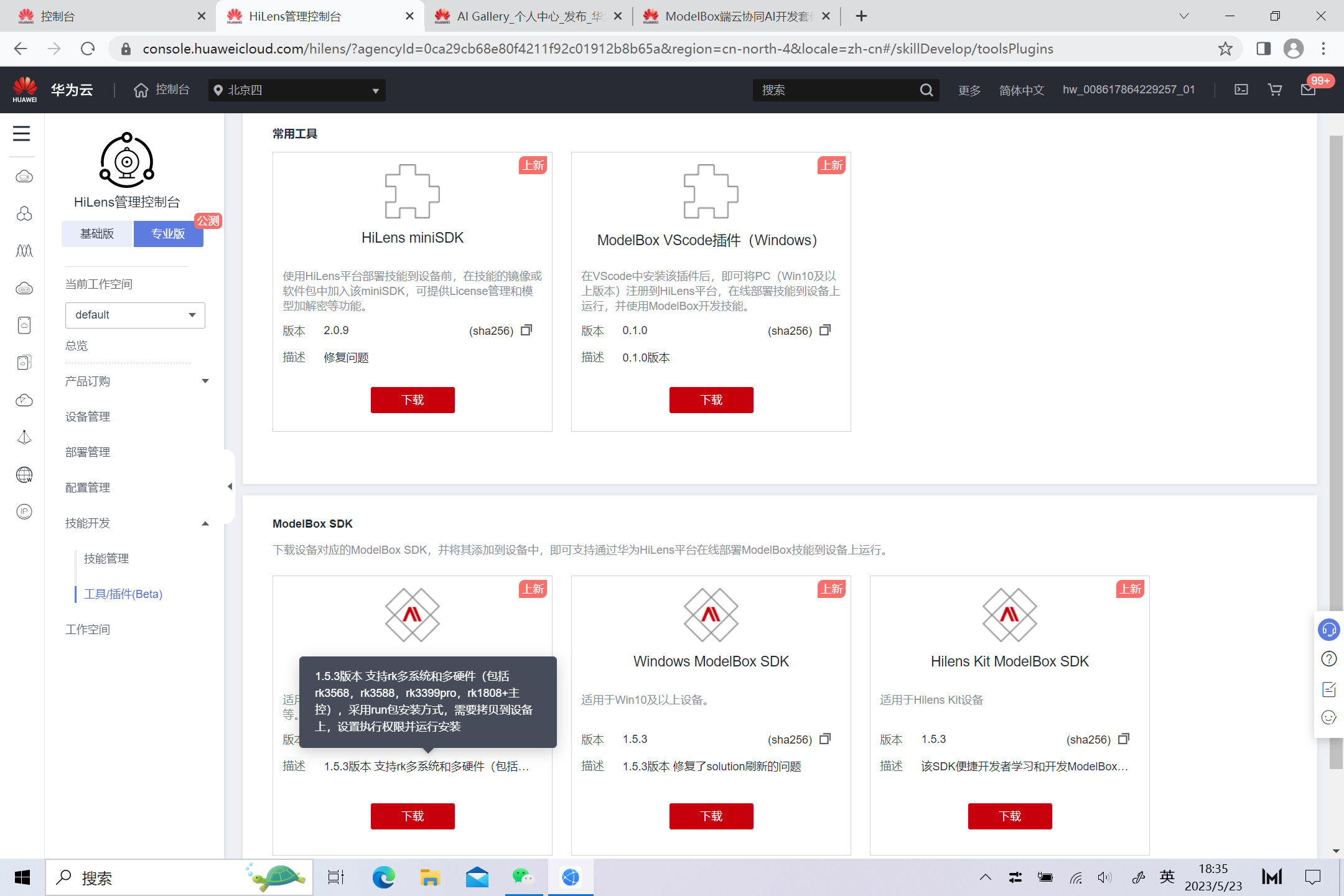1344x896 pixels.
Task: Copy the HiLens miniSDK sha256 hash
Action: click(x=526, y=330)
